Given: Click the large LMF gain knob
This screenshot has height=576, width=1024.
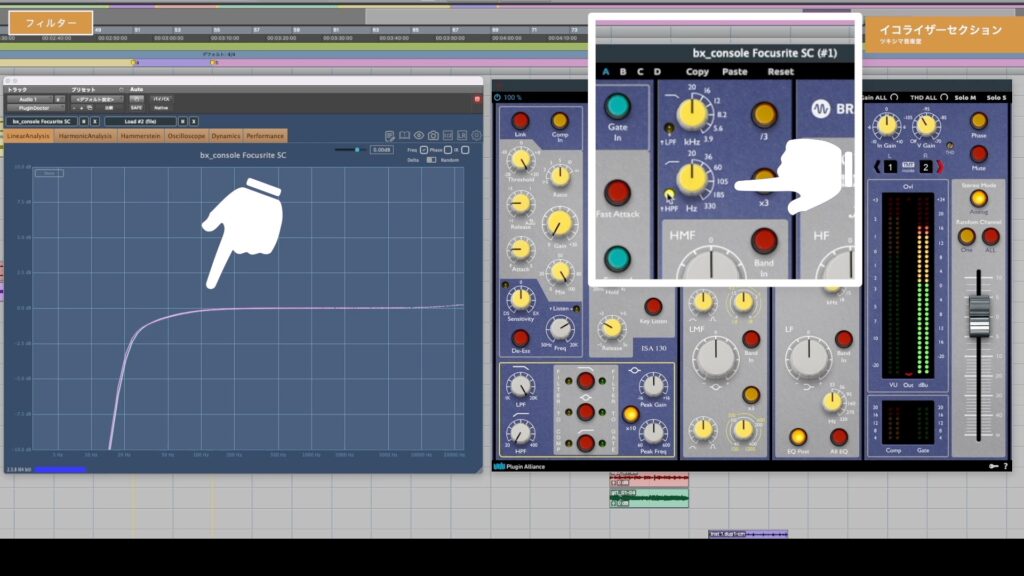Looking at the screenshot, I should pyautogui.click(x=715, y=358).
